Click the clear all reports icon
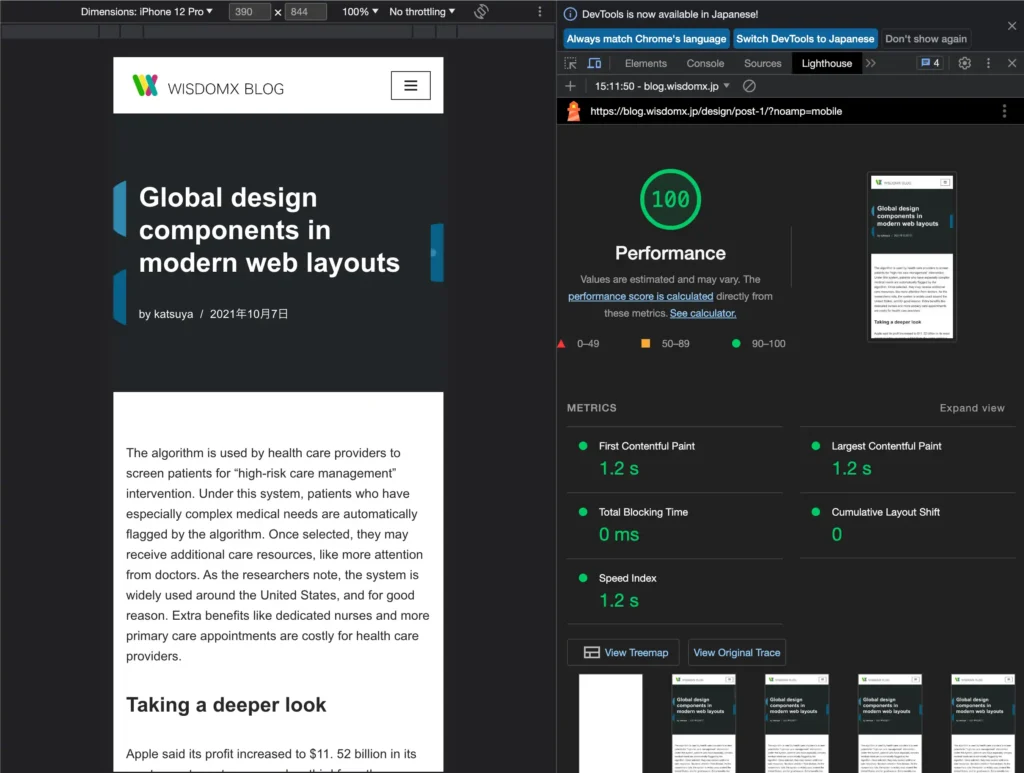 point(749,87)
